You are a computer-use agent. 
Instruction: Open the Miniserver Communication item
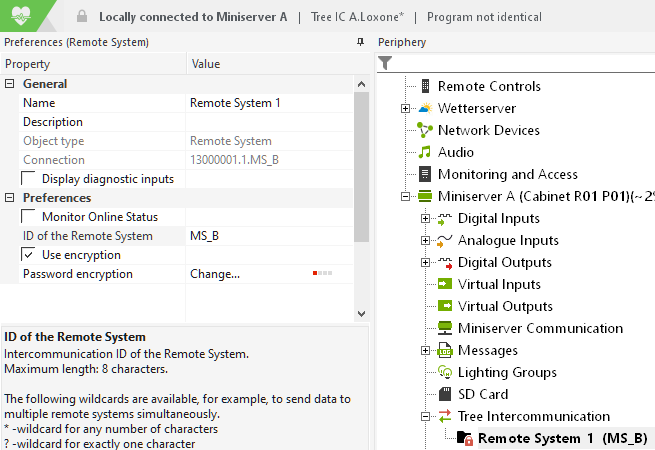click(x=540, y=328)
